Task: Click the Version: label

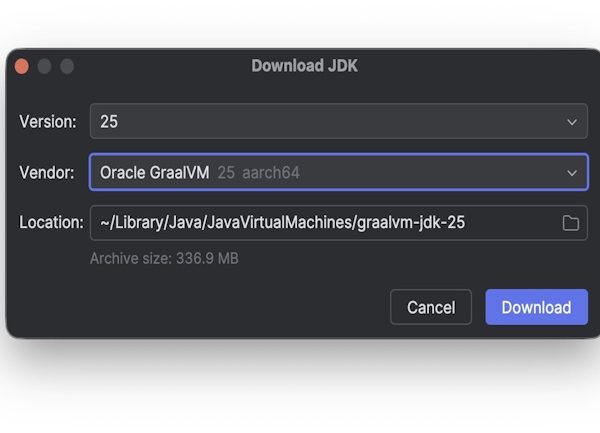Action: tap(48, 122)
